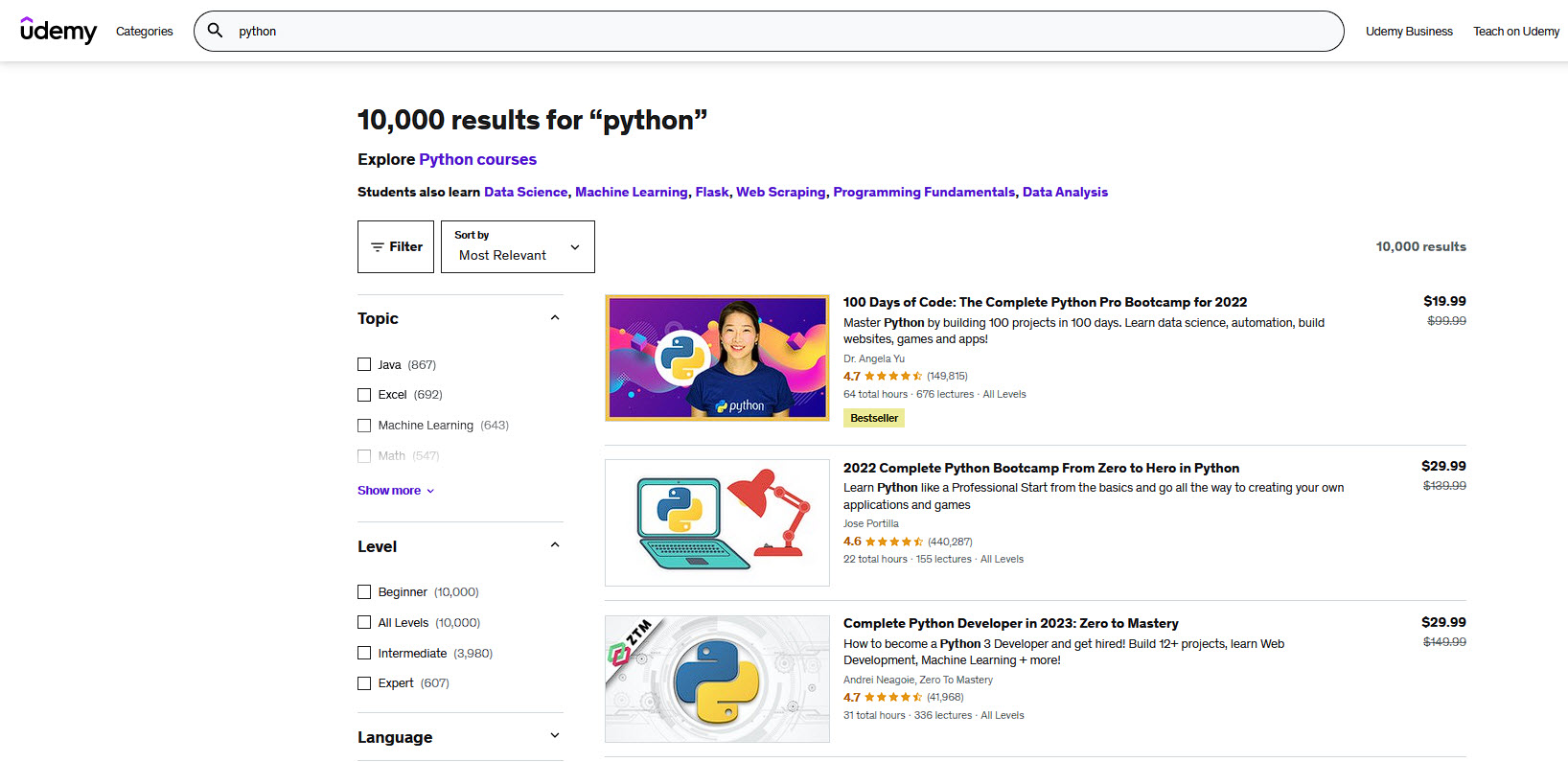Viewport: 1568px width, 762px height.
Task: Click the Bestseller badge
Action: pos(874,418)
